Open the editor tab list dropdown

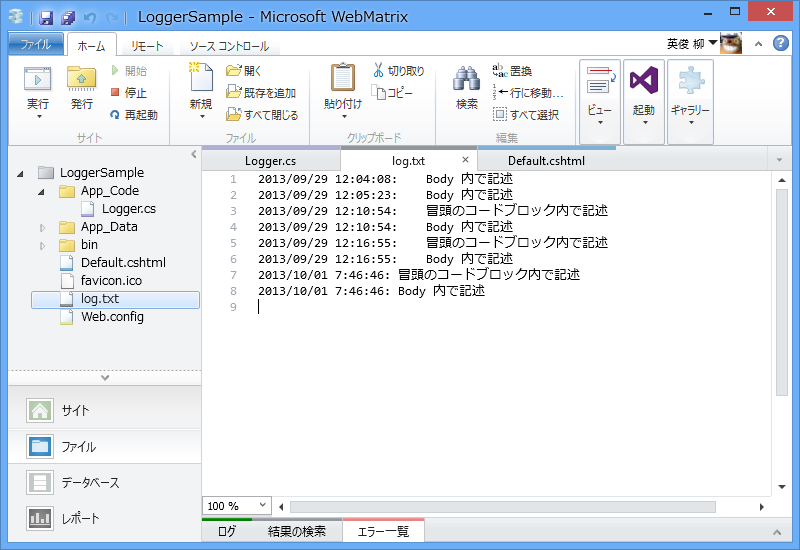click(x=779, y=160)
